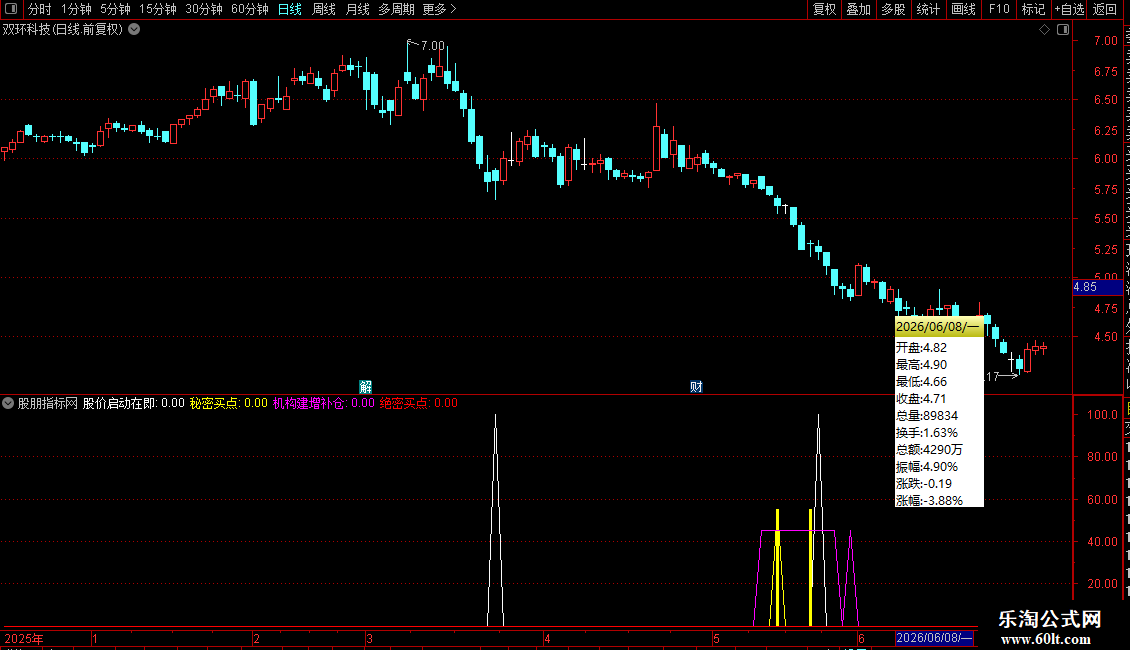Select the 15分钟 period

point(158,9)
